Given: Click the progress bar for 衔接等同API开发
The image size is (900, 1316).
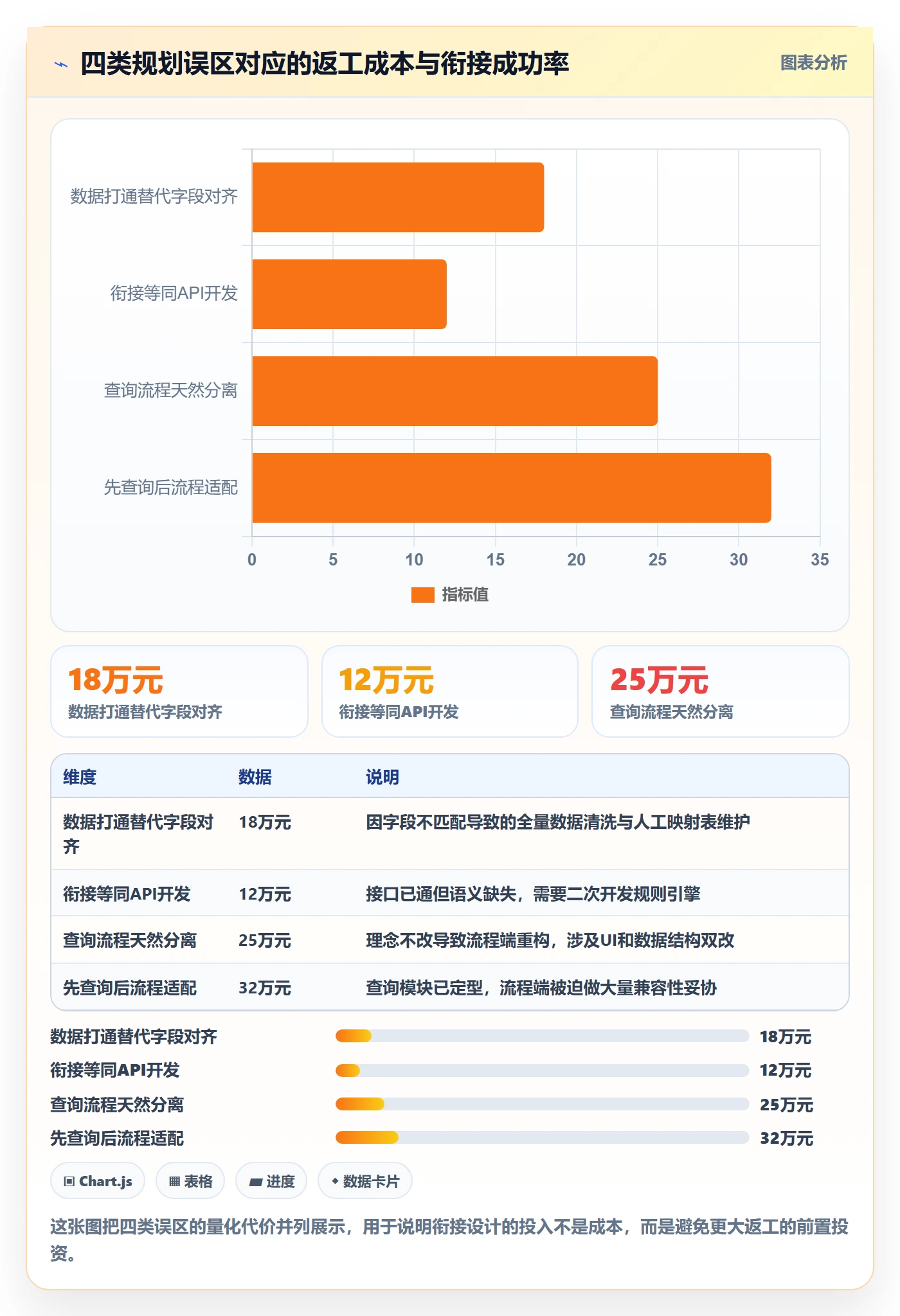Looking at the screenshot, I should pyautogui.click(x=542, y=1071).
